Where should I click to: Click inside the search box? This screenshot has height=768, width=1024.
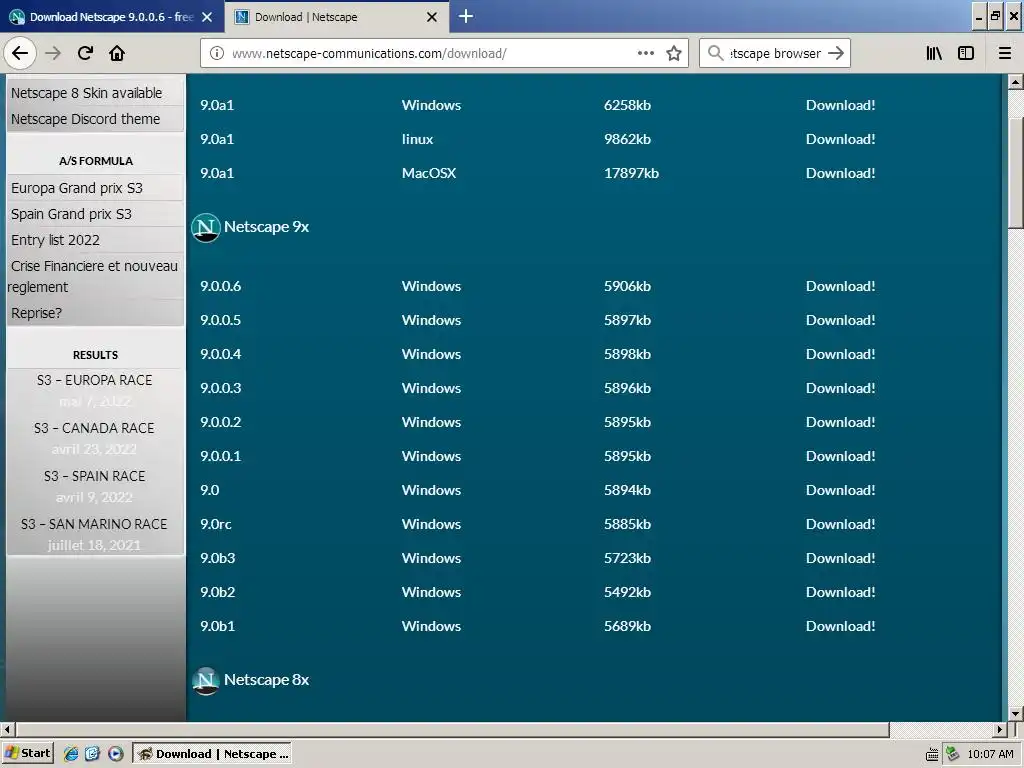tap(775, 53)
